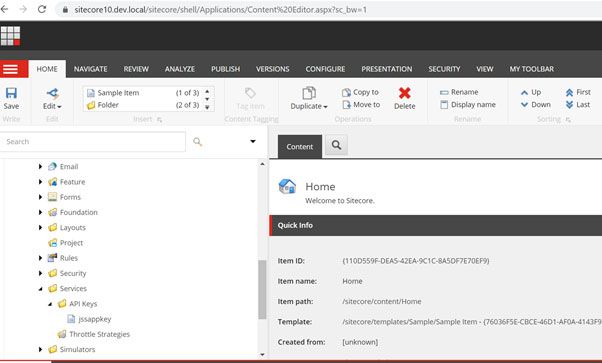602x363 pixels.
Task: Expand the Foundation tree node
Action: click(40, 212)
